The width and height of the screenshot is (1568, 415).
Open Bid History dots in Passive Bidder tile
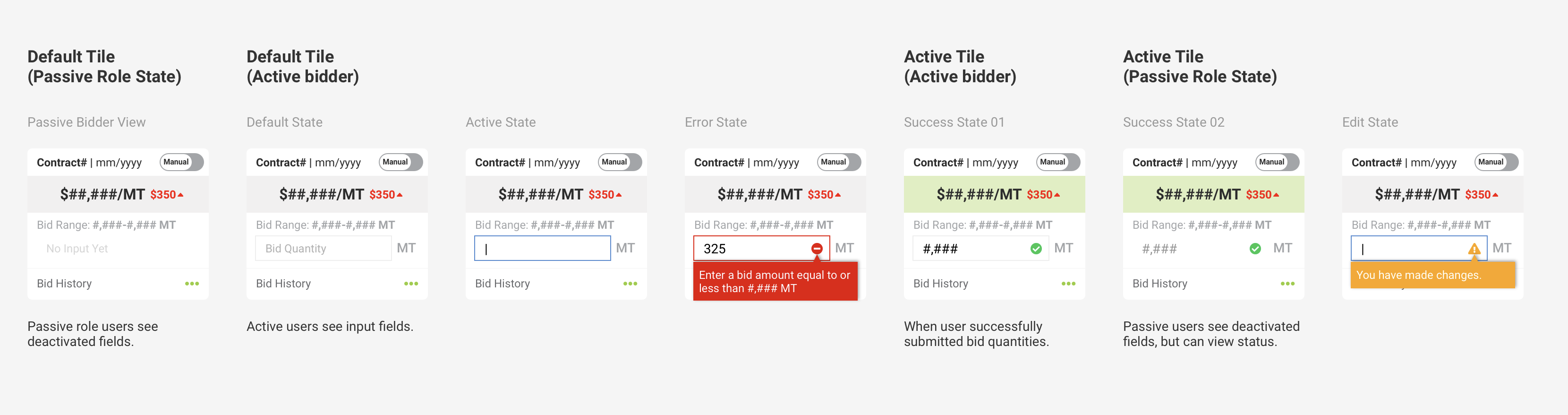[x=192, y=284]
